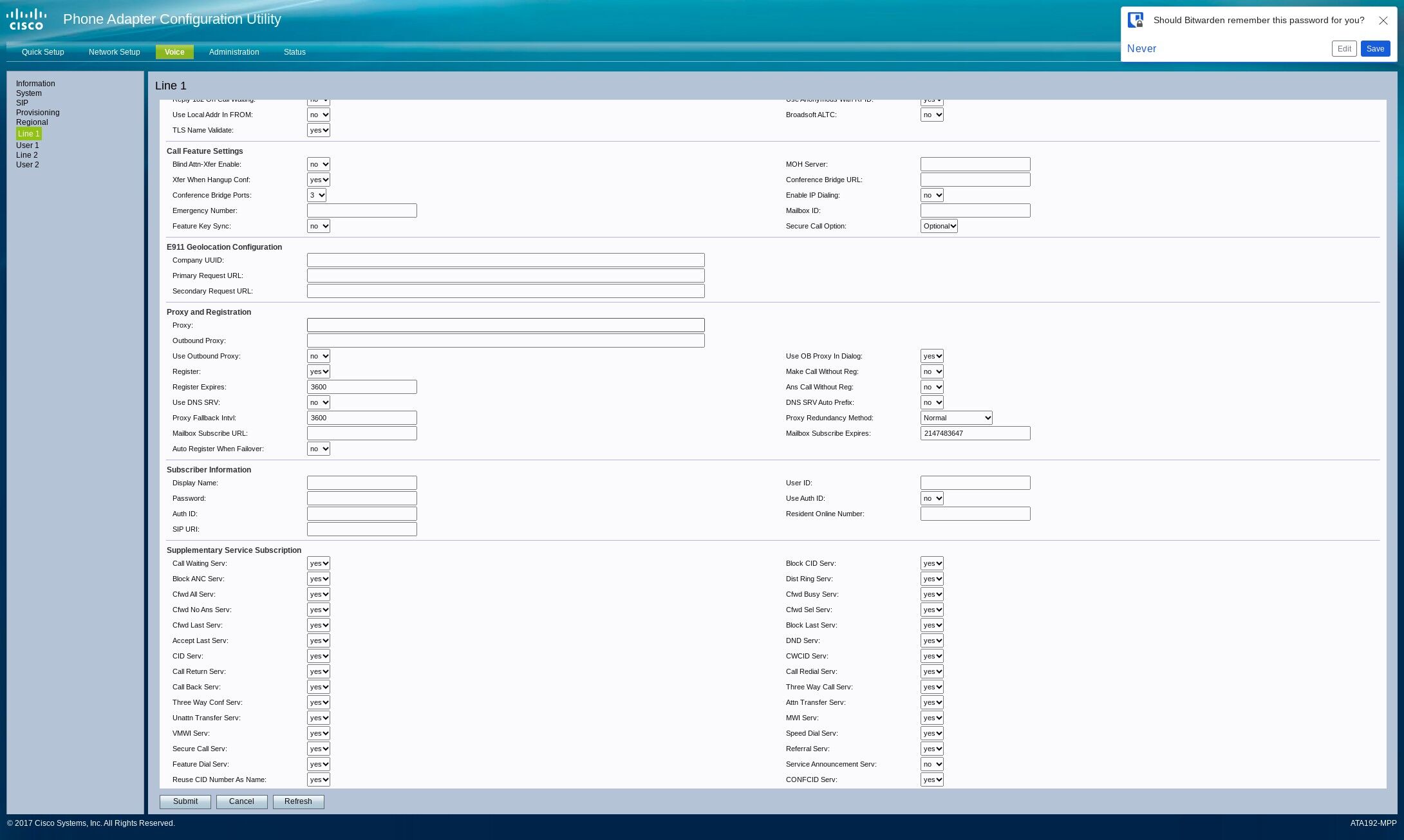Click the Mailbox ID field
The width and height of the screenshot is (1404, 840).
tap(975, 211)
